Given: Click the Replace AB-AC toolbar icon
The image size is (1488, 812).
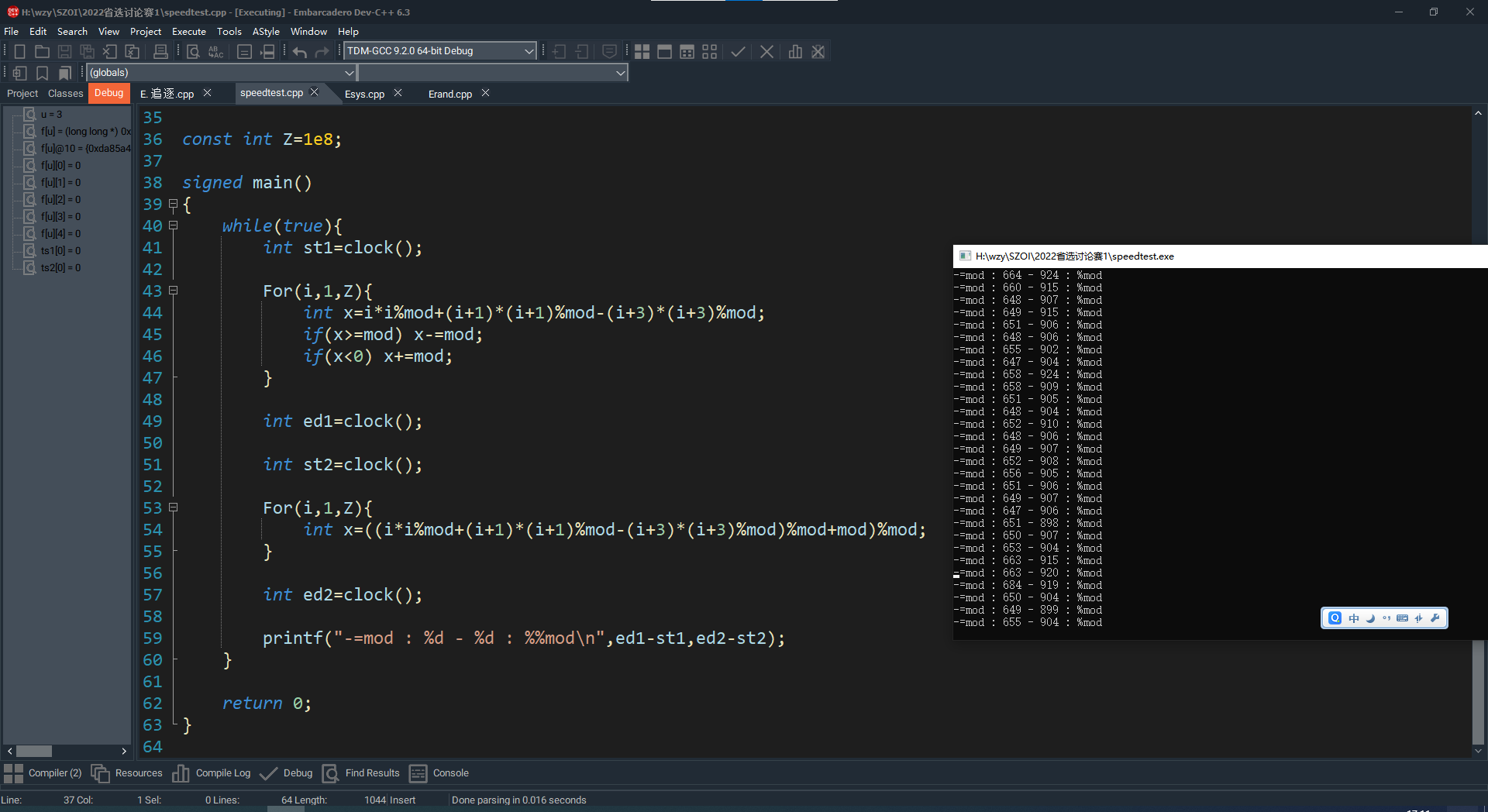Looking at the screenshot, I should (x=216, y=52).
